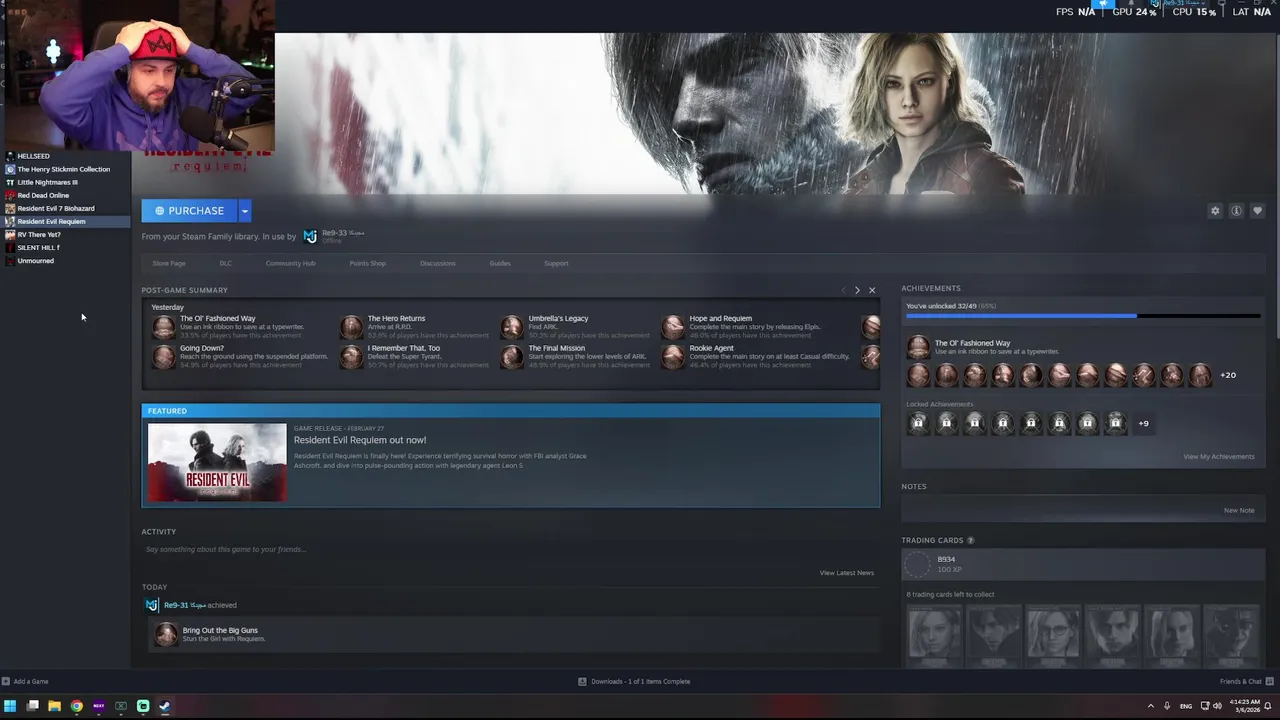The width and height of the screenshot is (1280, 720).
Task: Dismiss the Post-Game Summary panel
Action: [872, 290]
